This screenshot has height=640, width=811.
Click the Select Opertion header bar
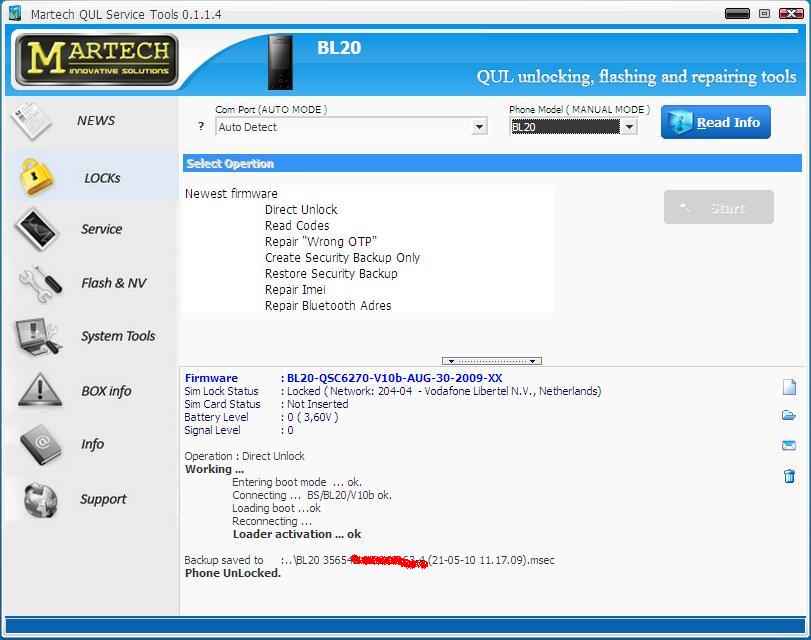[x=492, y=163]
